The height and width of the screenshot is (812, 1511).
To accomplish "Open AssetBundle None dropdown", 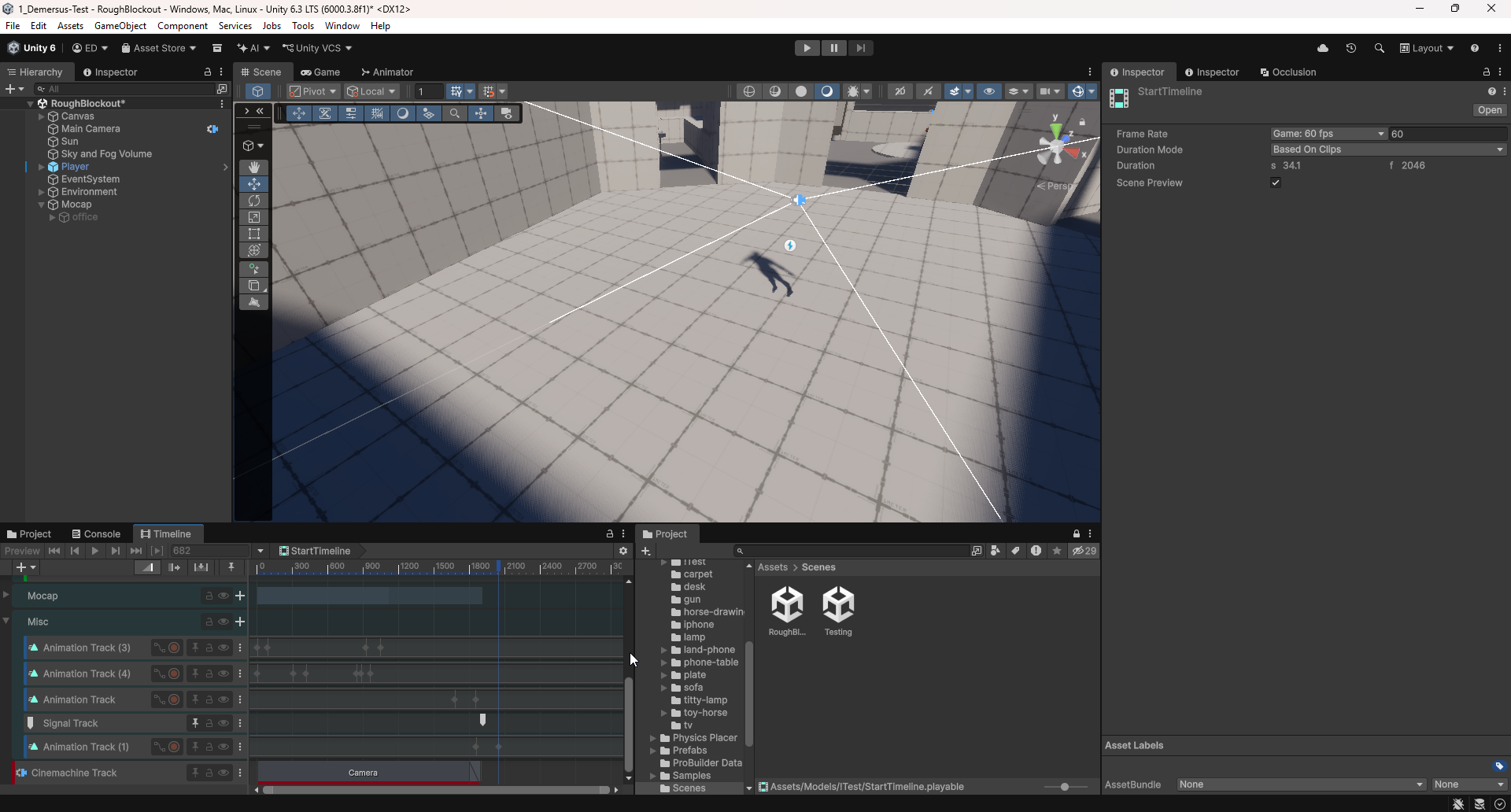I will (1302, 784).
